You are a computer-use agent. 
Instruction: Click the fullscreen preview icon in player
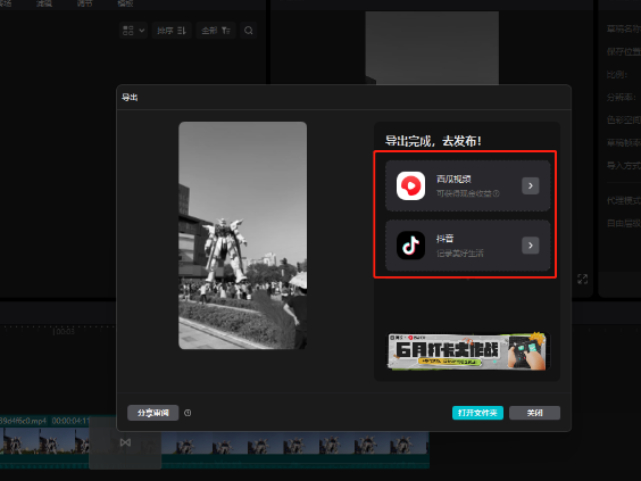pyautogui.click(x=583, y=279)
